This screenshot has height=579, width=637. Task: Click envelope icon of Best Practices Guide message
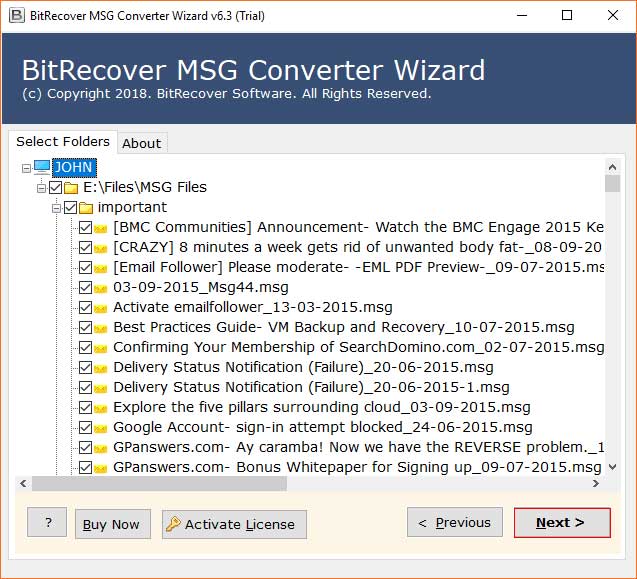[100, 328]
